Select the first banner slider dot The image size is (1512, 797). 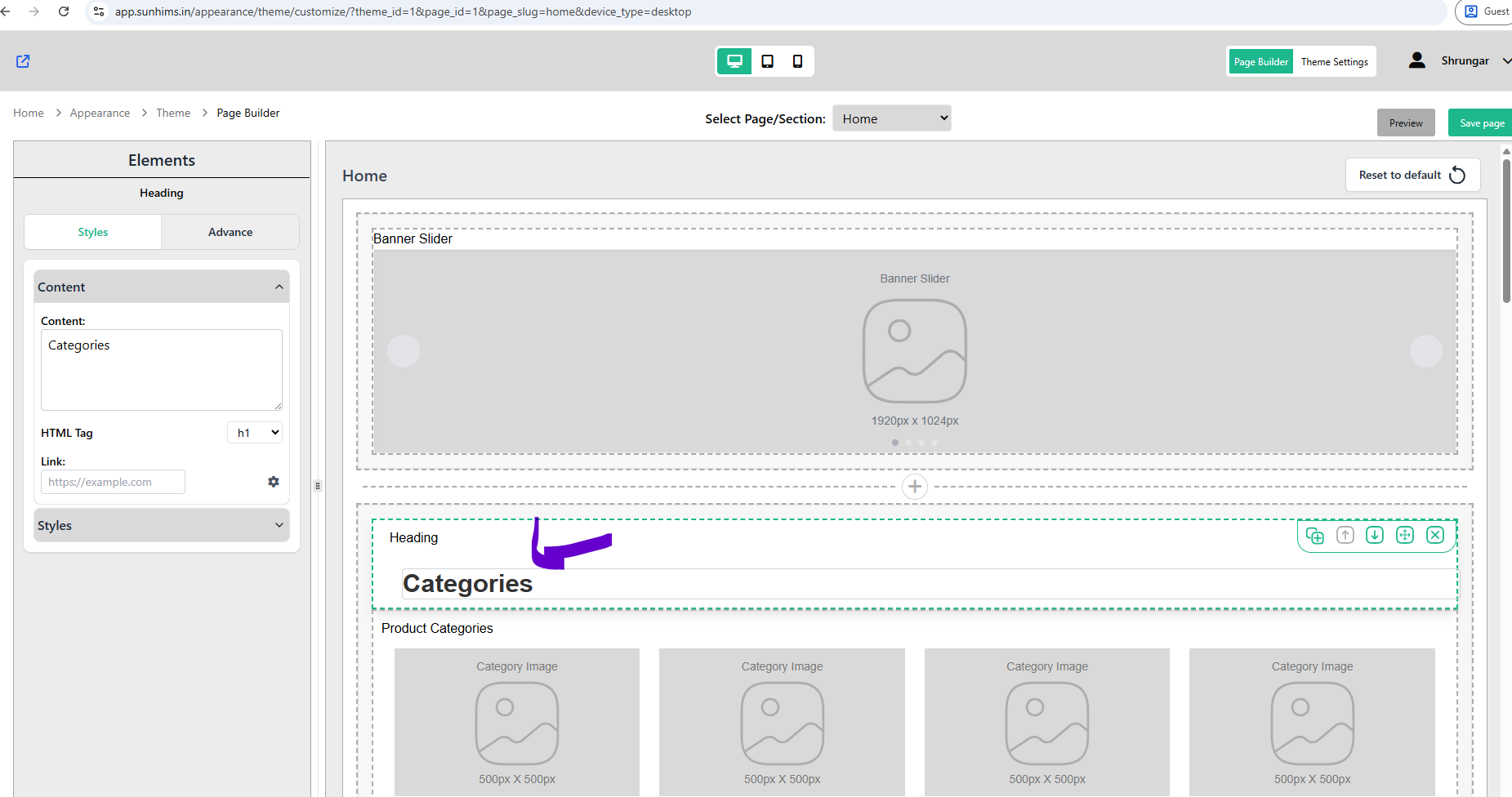[895, 443]
